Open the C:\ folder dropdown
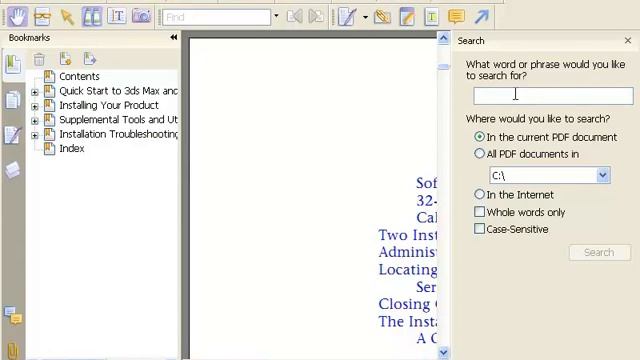Image resolution: width=640 pixels, height=360 pixels. pyautogui.click(x=603, y=176)
